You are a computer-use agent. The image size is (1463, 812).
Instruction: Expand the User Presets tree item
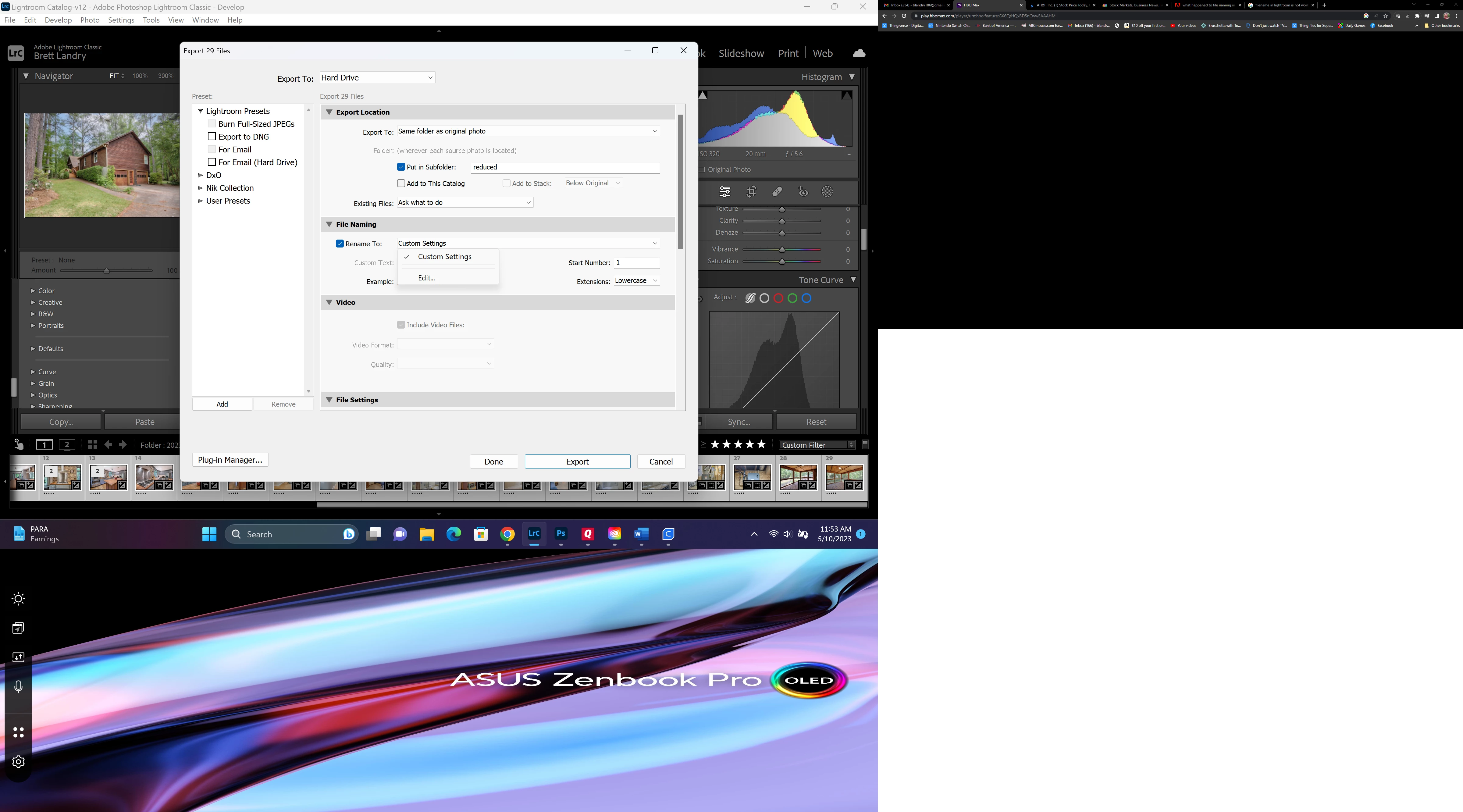point(201,201)
